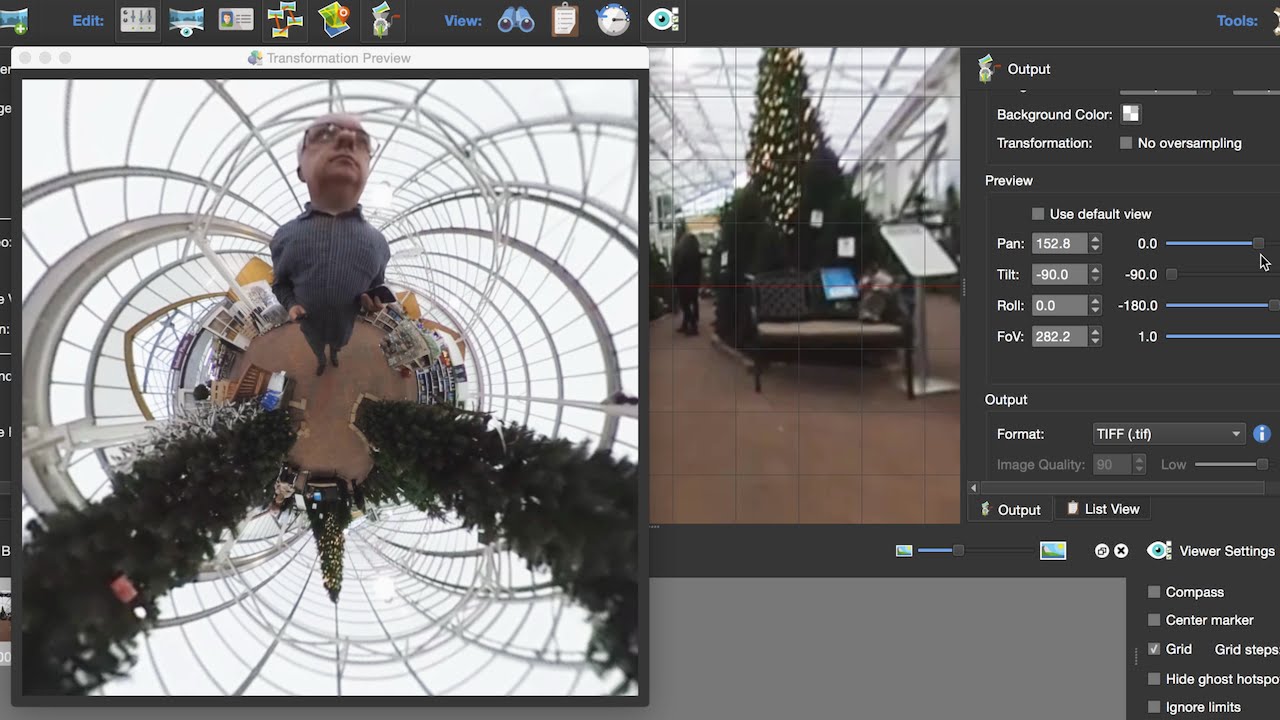Enable the Use default view checkbox
Viewport: 1280px width, 720px height.
pos(1038,214)
